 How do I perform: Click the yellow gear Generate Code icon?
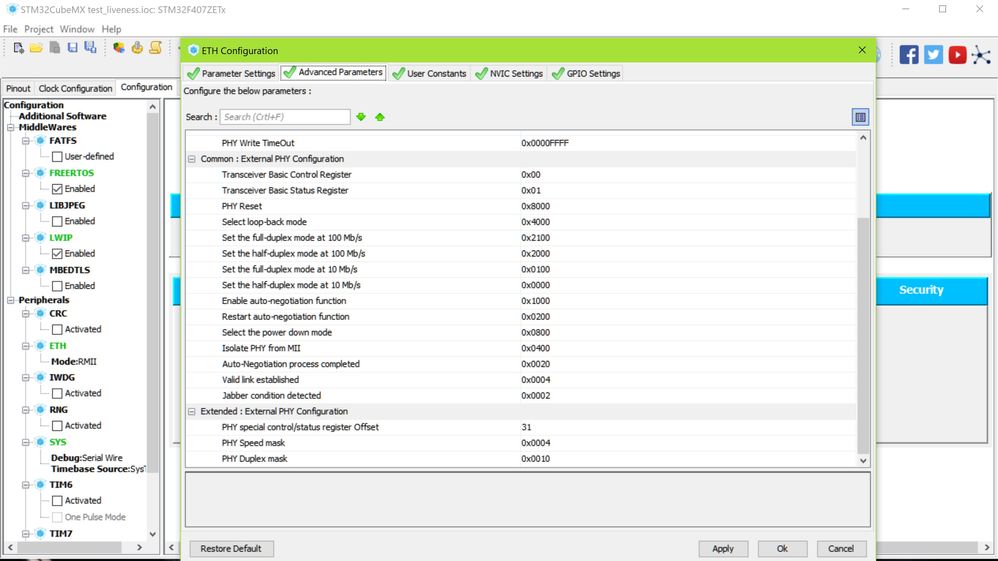137,48
